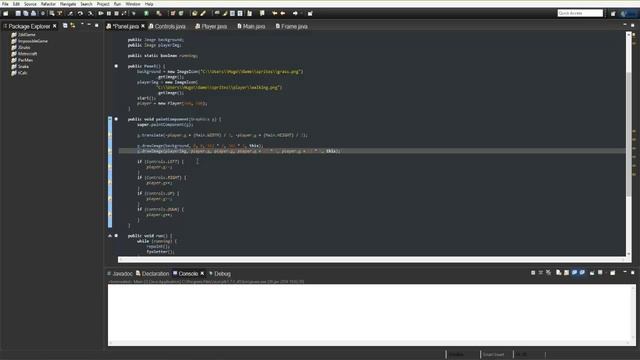Navigate forward with the right arrow icon
Image resolution: width=640 pixels, height=360 pixels.
click(295, 13)
